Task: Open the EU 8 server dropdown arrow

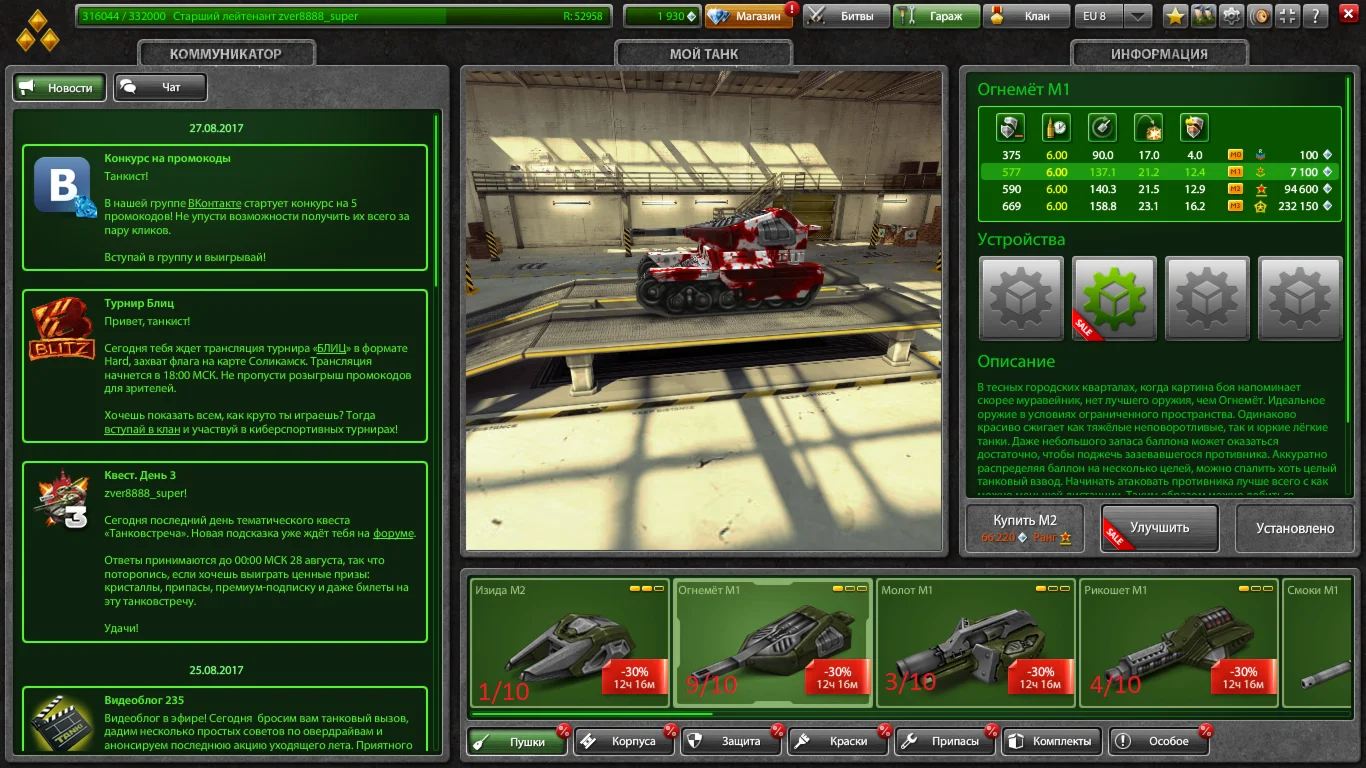Action: coord(1138,16)
